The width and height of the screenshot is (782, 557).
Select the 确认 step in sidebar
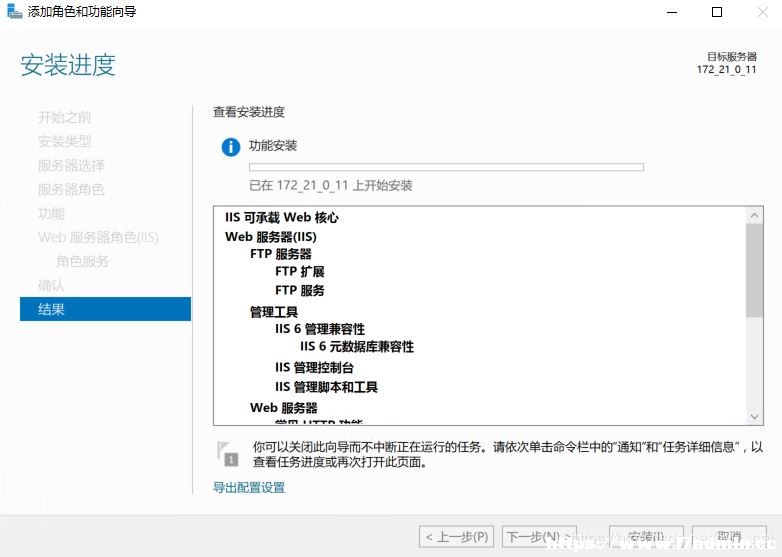click(x=51, y=285)
